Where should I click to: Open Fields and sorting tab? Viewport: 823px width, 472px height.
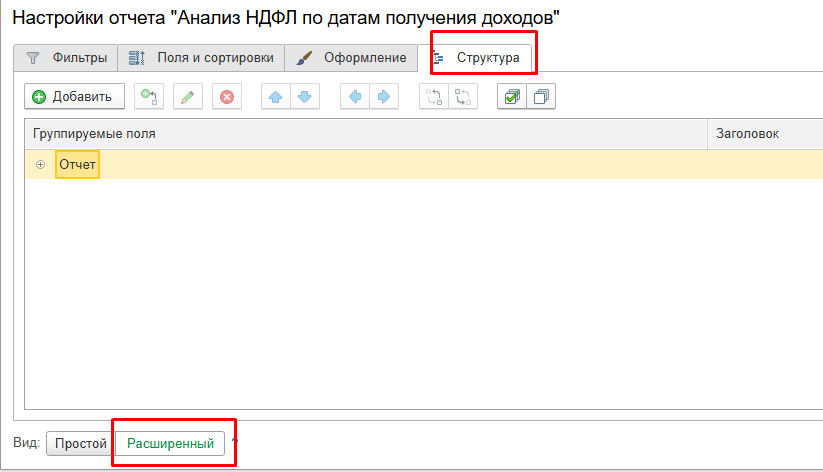[201, 58]
